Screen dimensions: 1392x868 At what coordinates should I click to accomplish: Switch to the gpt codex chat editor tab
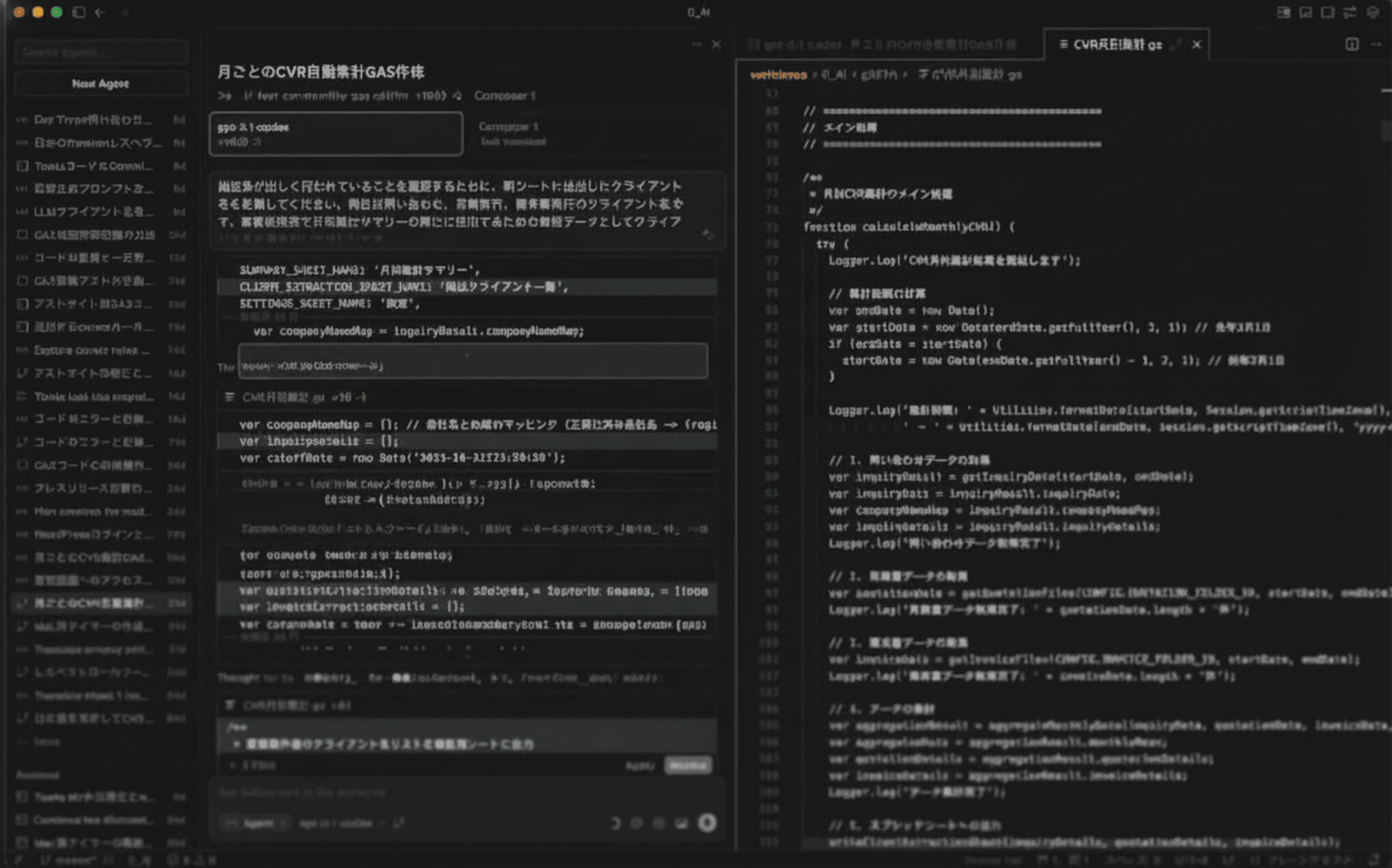pyautogui.click(x=882, y=44)
